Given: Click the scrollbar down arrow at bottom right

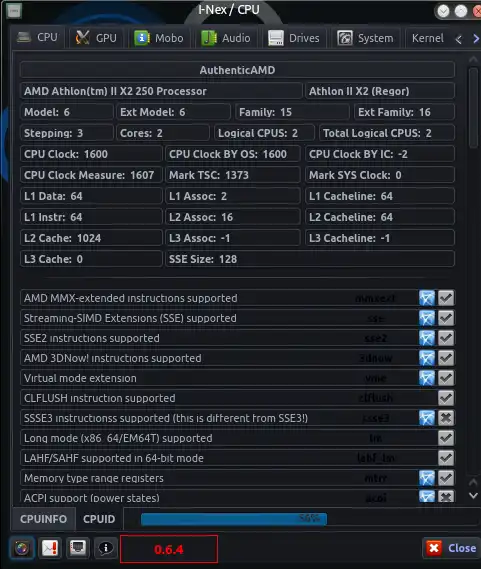Looking at the screenshot, I should [x=473, y=495].
